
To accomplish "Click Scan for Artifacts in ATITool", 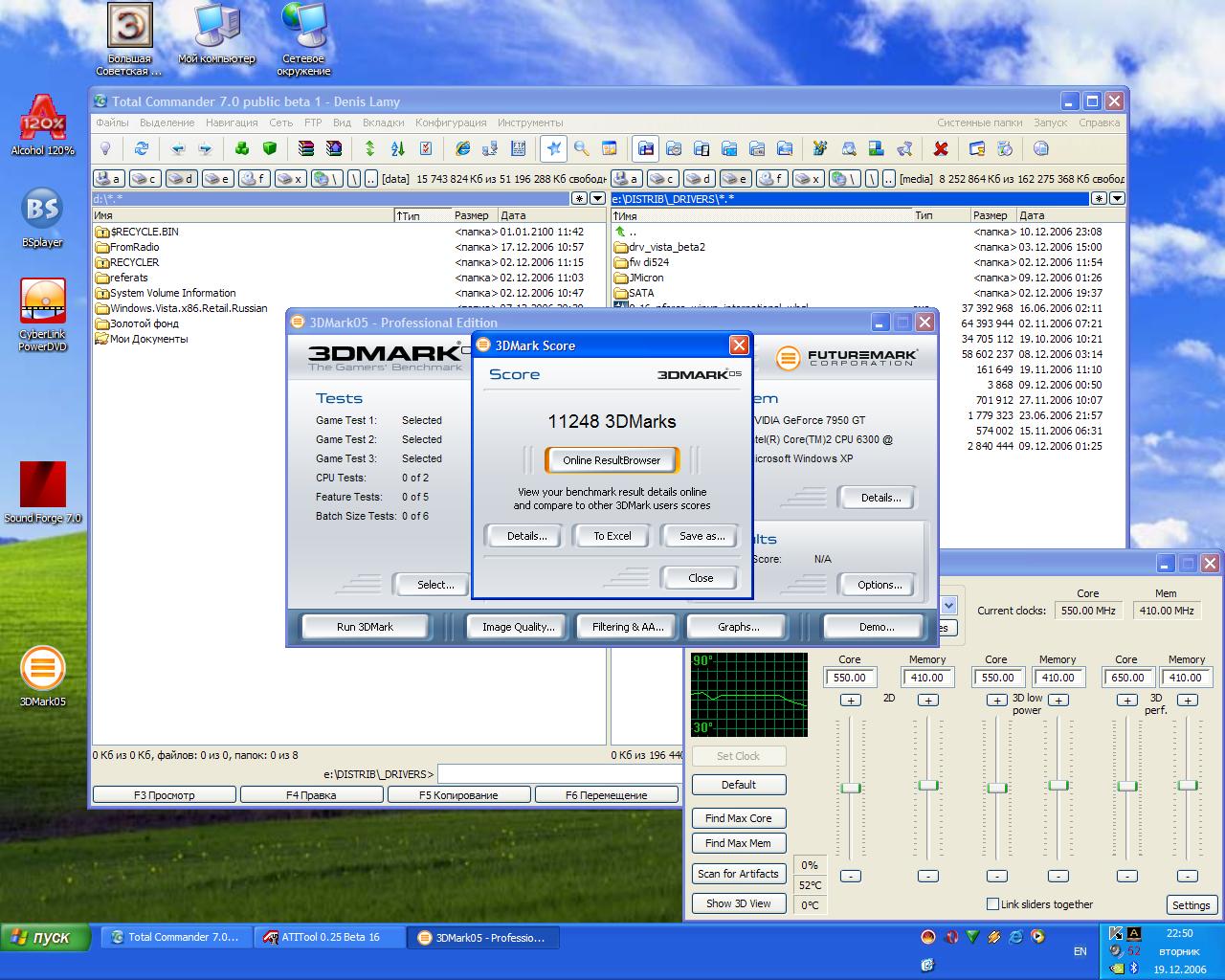I will click(x=738, y=874).
